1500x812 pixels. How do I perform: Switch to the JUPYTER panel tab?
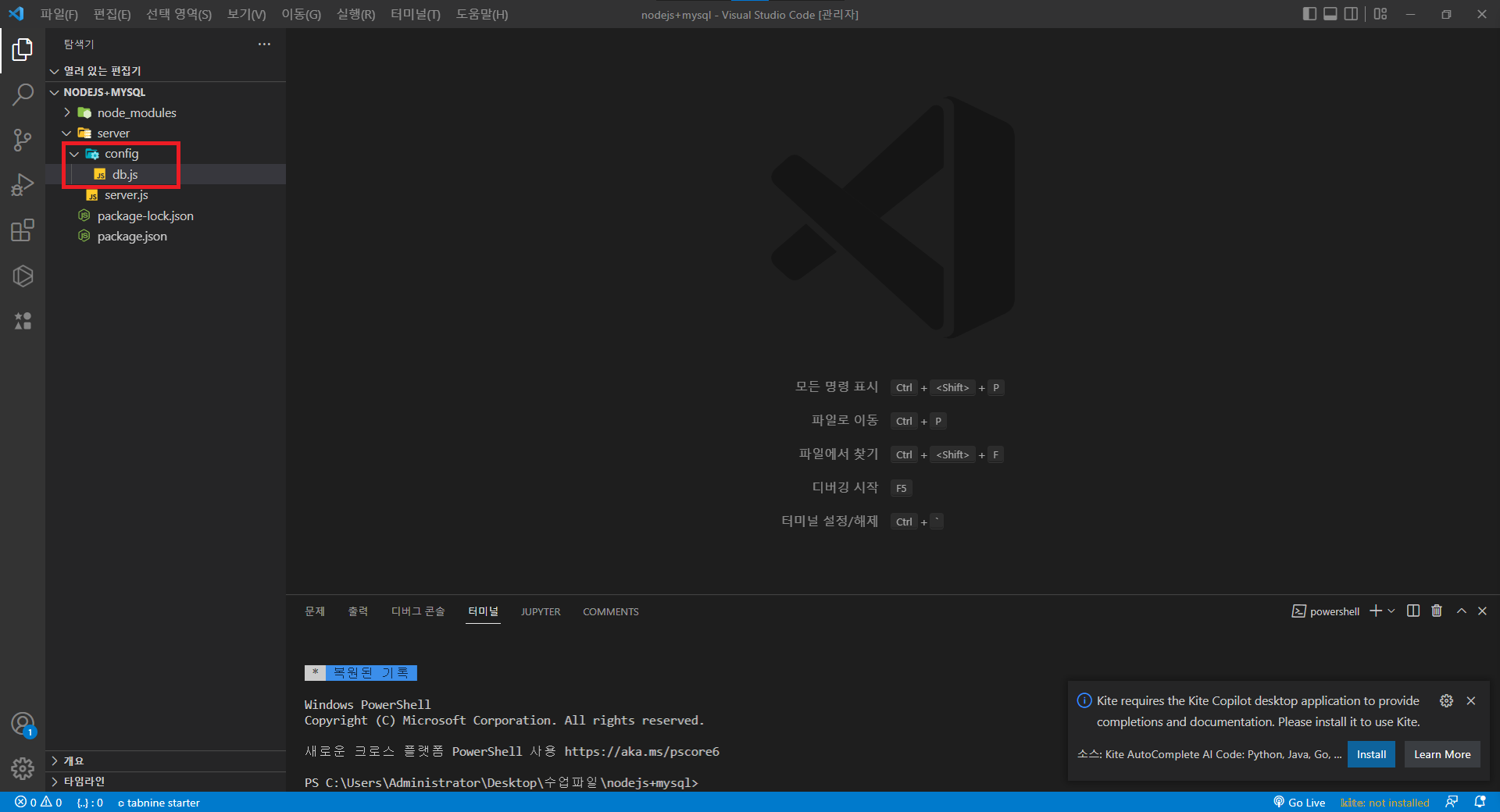[541, 611]
